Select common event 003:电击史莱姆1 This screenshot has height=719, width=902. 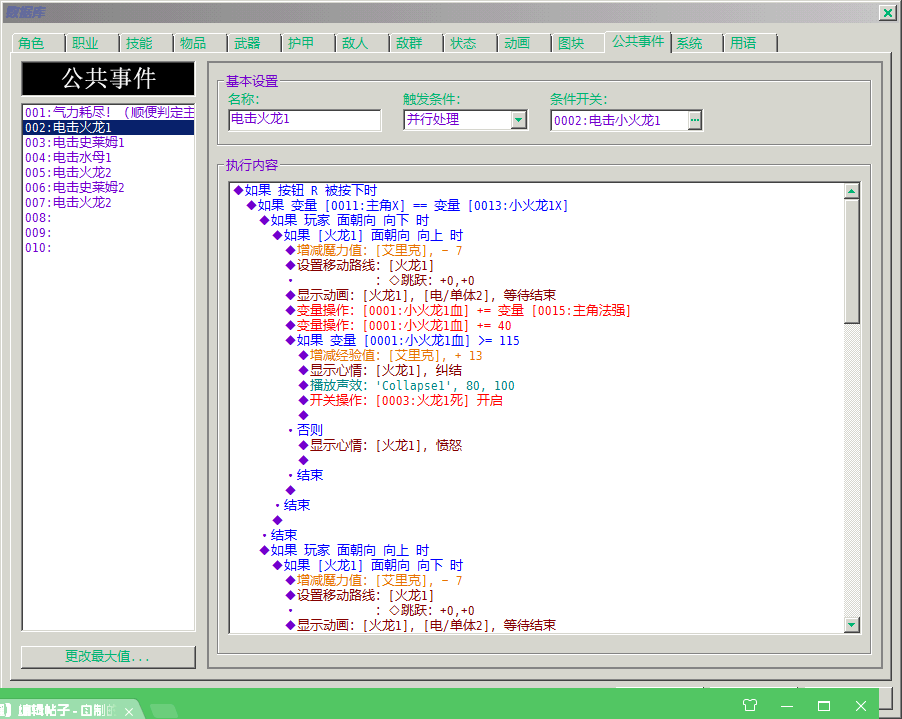coord(108,142)
